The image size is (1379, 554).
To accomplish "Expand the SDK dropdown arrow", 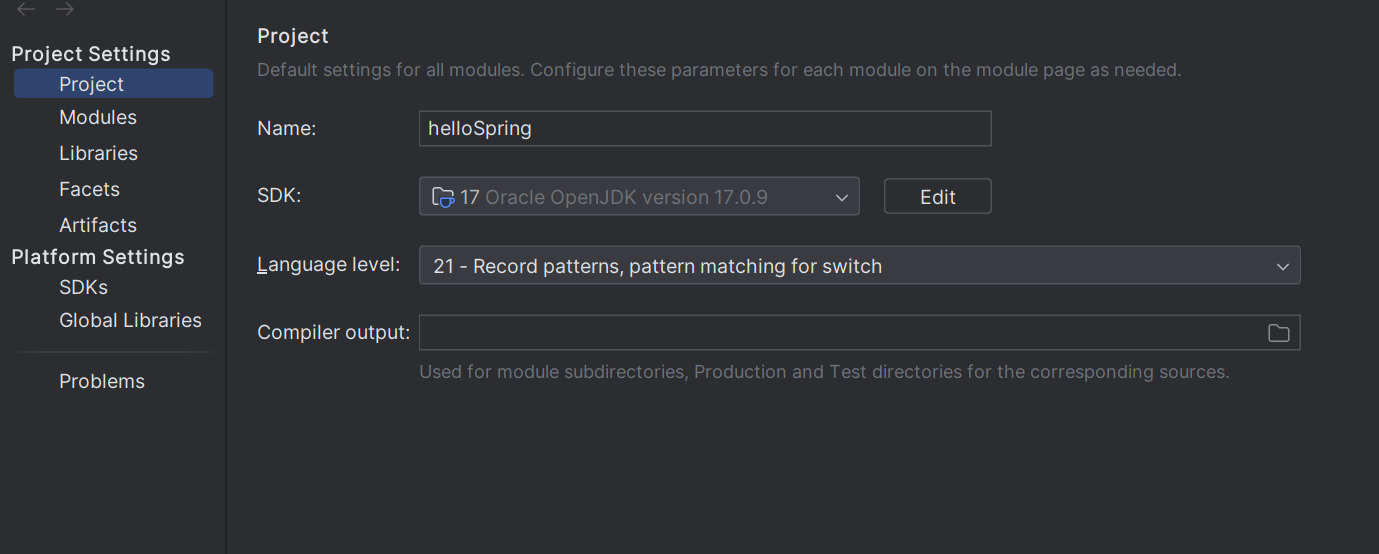I will click(x=842, y=197).
